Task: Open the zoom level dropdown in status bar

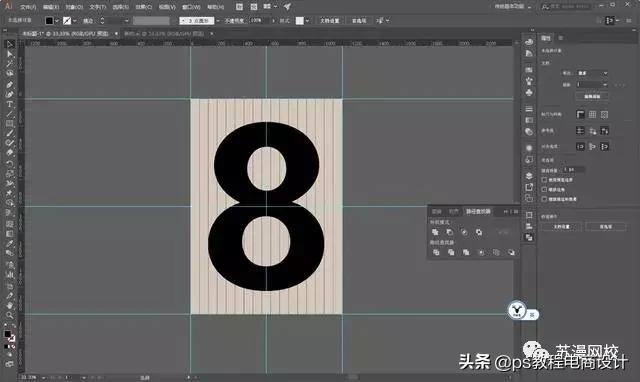Action: click(44, 378)
